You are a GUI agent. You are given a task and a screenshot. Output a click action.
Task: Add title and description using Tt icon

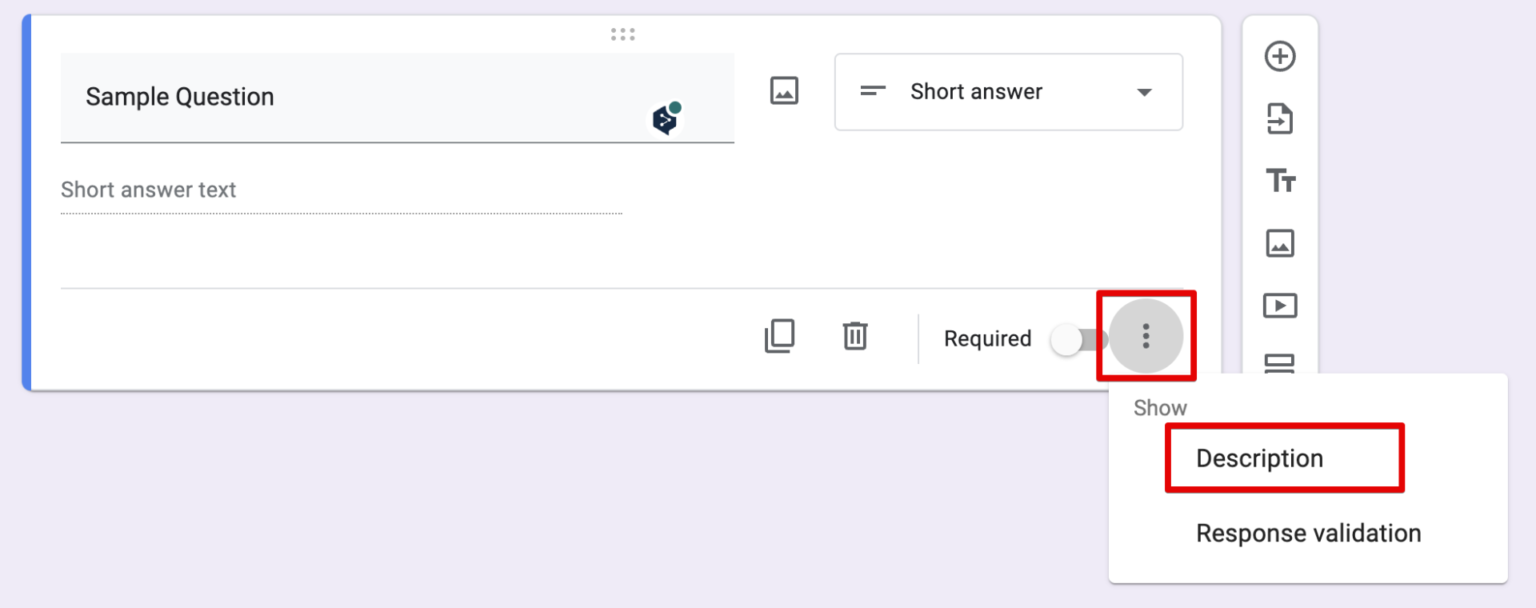pyautogui.click(x=1280, y=181)
